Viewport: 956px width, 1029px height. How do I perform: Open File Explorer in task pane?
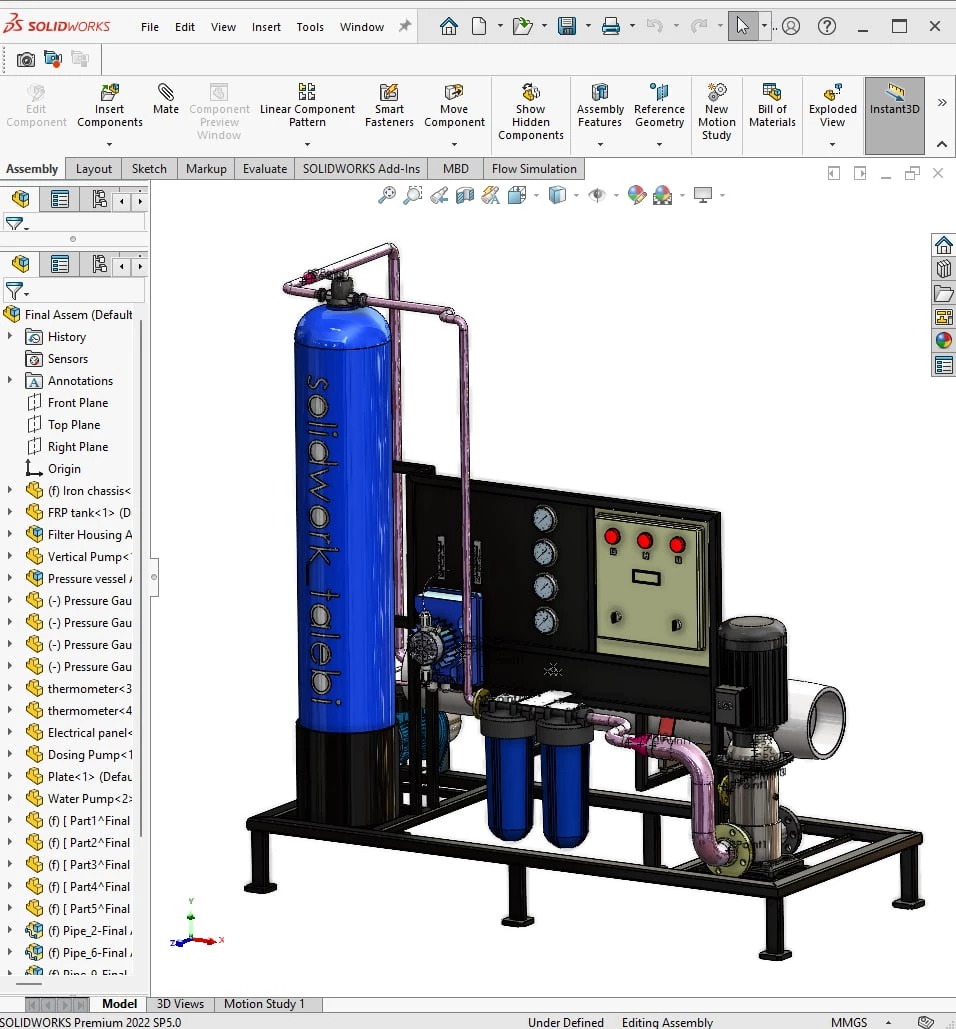944,293
